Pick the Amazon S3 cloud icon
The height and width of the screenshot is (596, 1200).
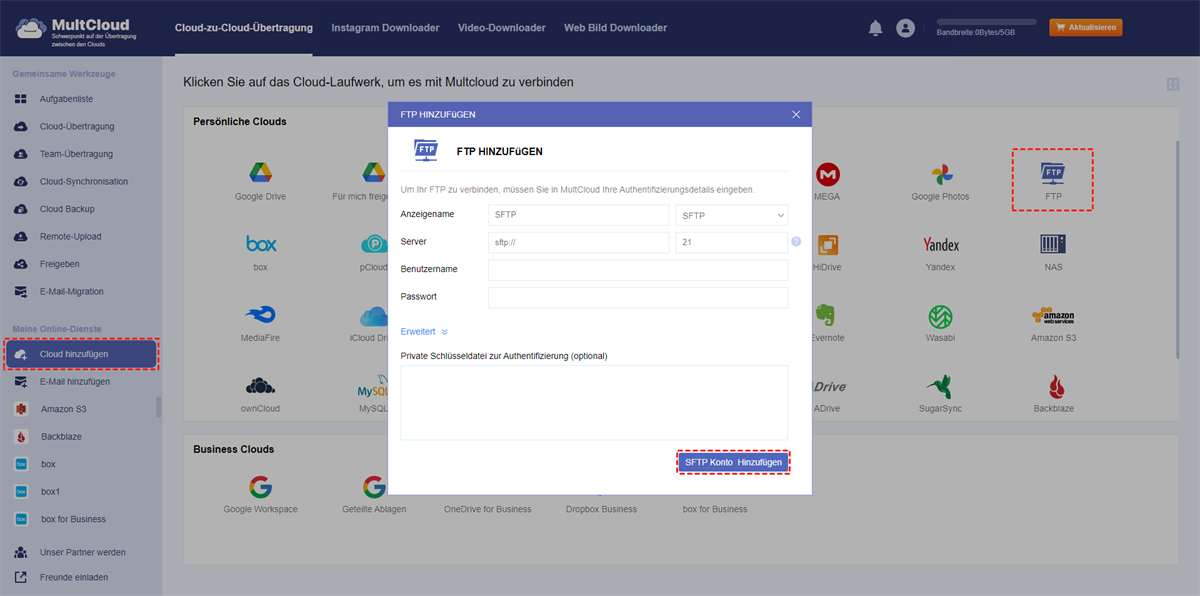point(1053,316)
